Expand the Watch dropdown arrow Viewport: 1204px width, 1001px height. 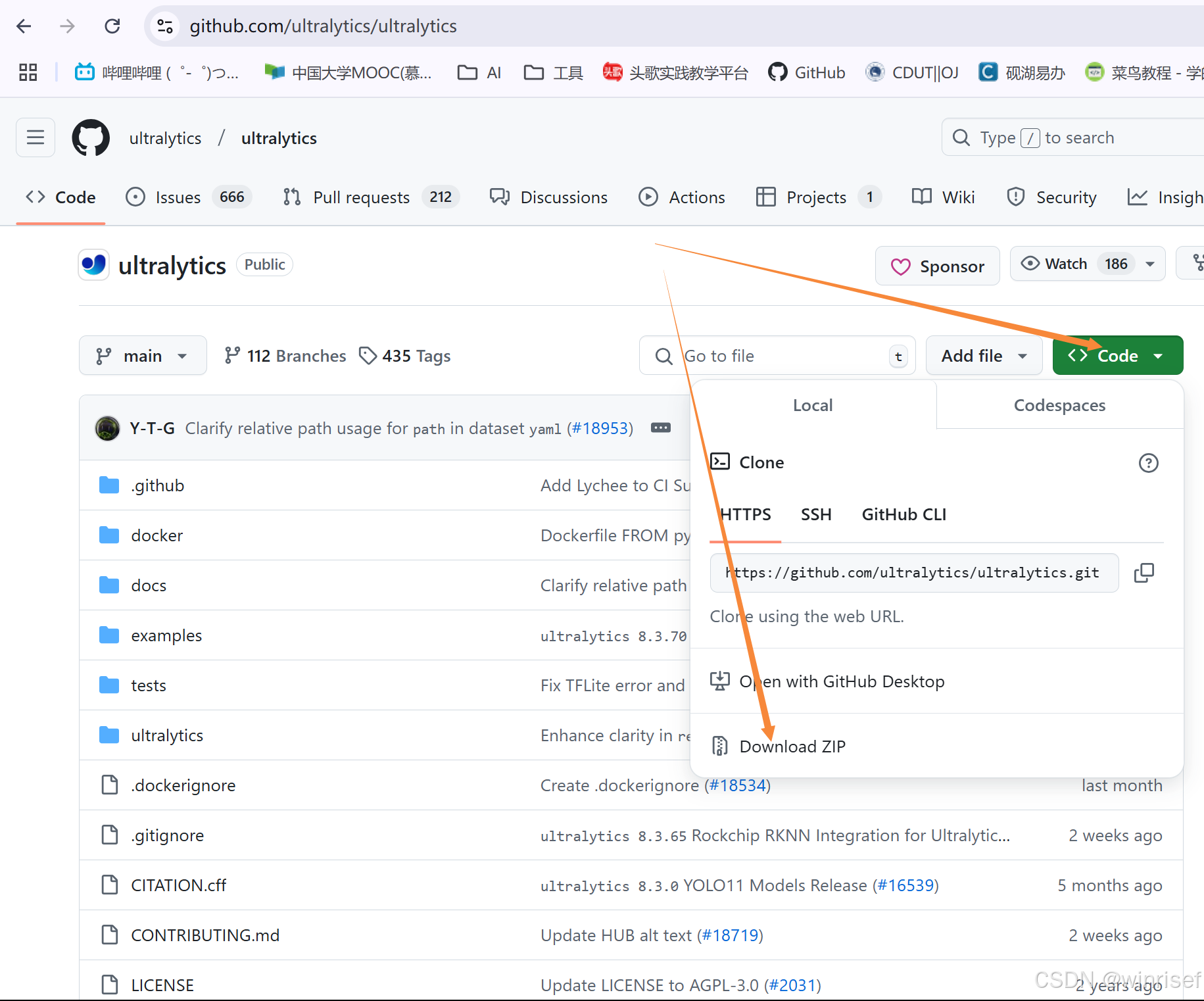pos(1150,264)
